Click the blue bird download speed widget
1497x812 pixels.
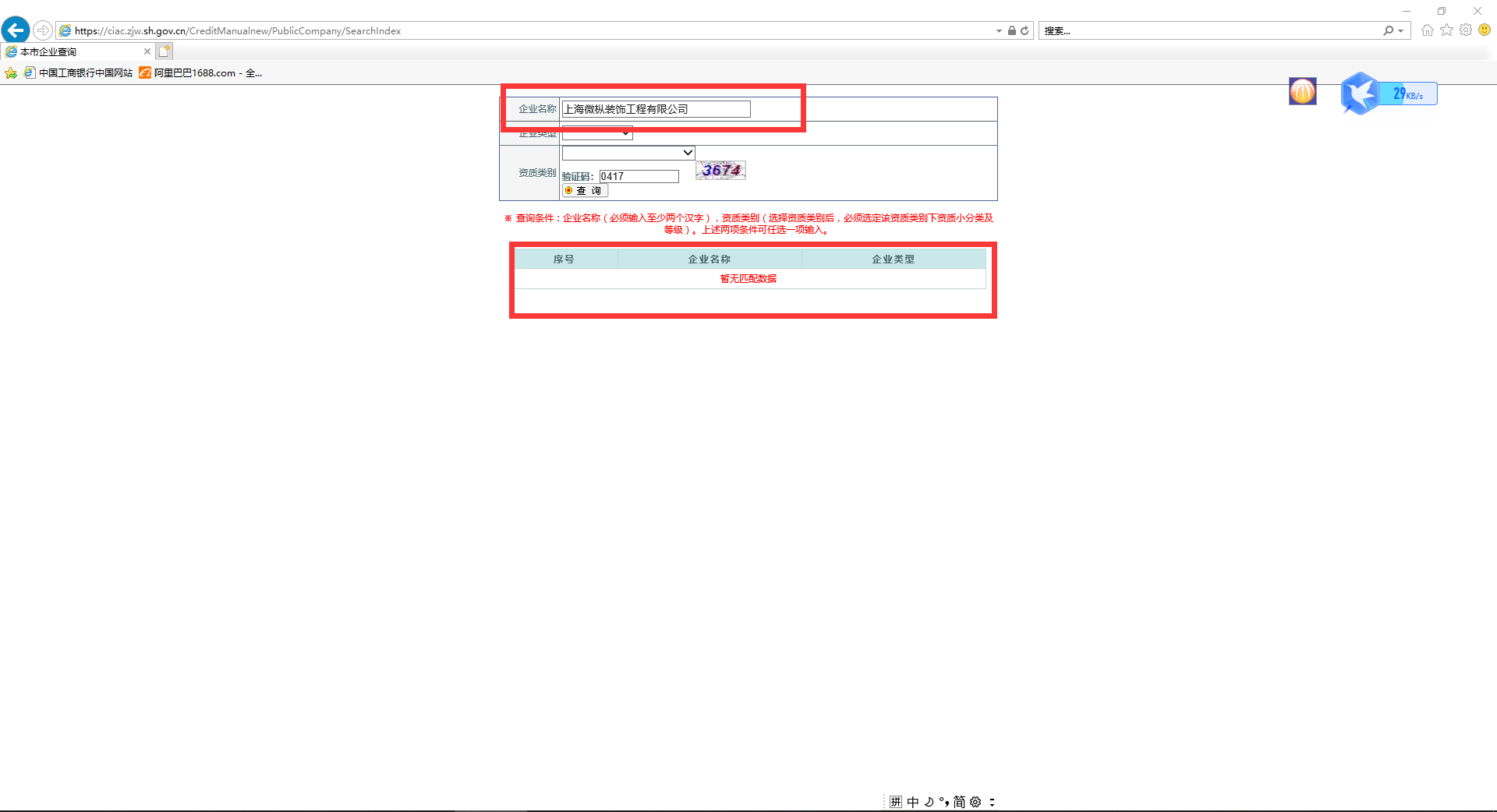(1361, 94)
